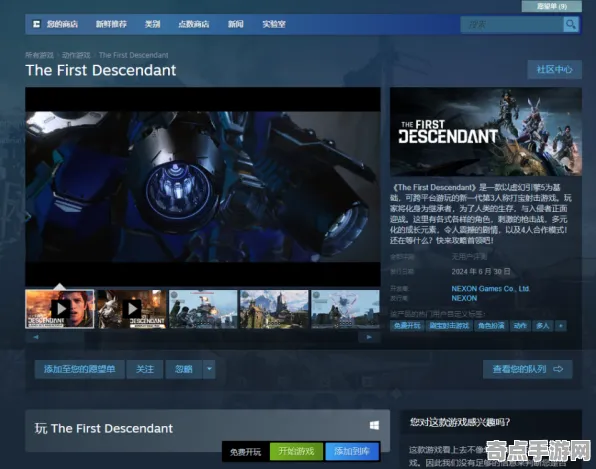
Task: Expand the dropdown arrow next to 忽略
Action: [209, 369]
